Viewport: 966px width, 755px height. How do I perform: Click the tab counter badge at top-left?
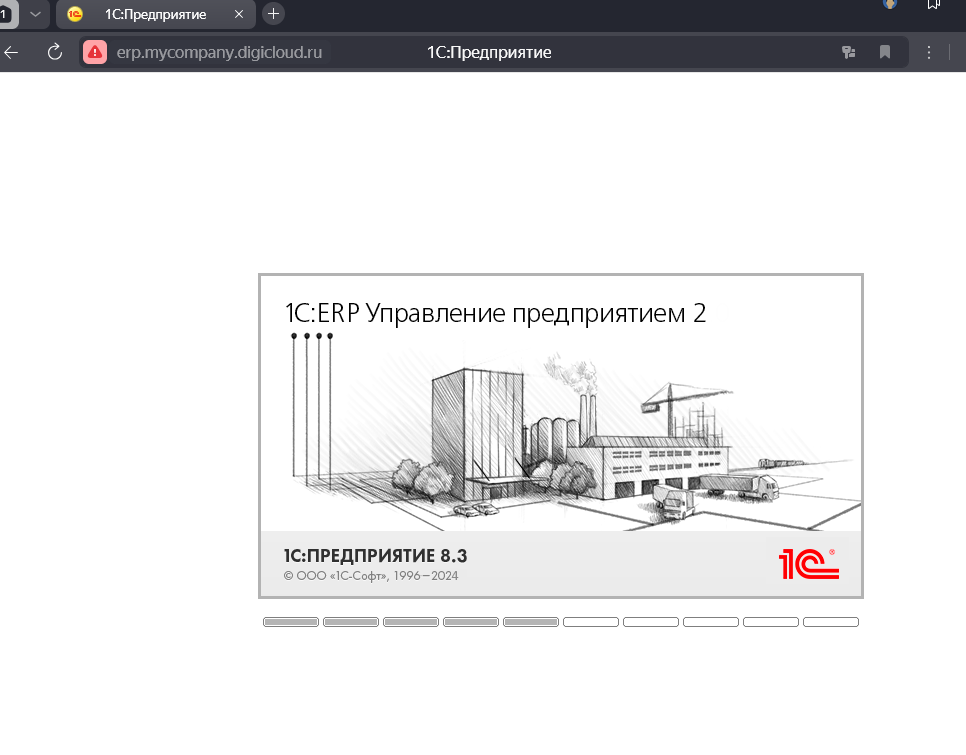(7, 14)
